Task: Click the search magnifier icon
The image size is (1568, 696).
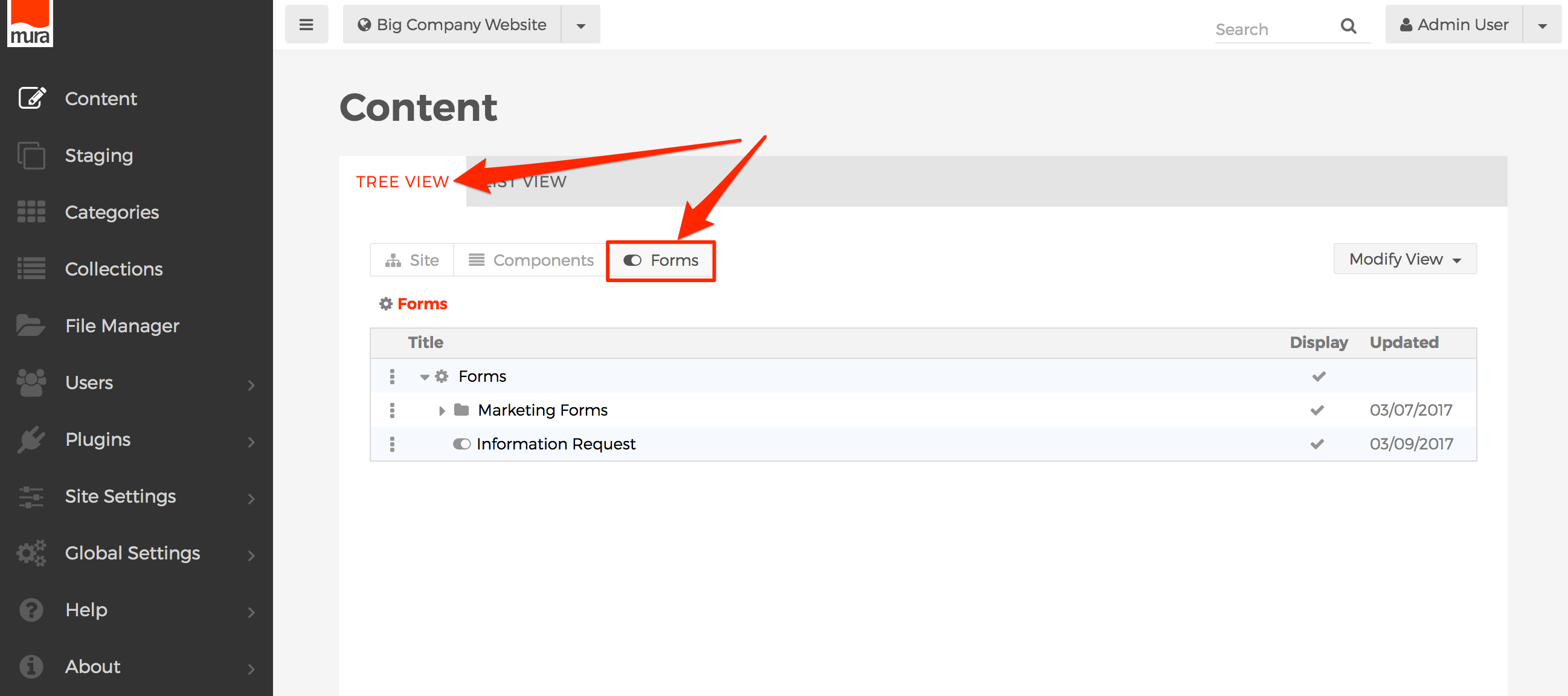Action: (1348, 26)
